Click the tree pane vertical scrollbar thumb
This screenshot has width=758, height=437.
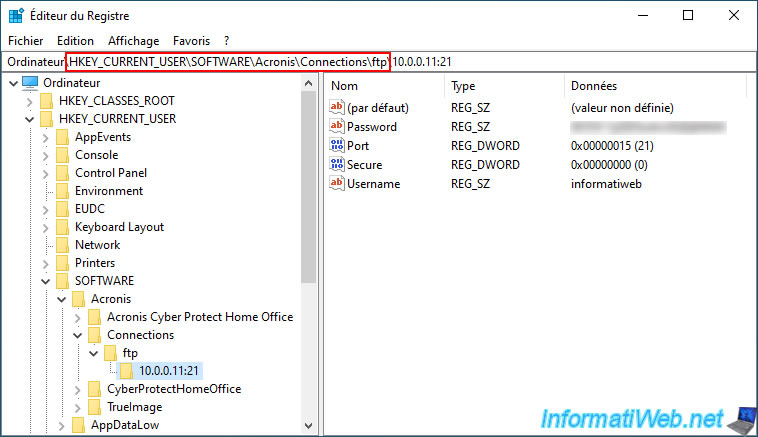point(308,187)
